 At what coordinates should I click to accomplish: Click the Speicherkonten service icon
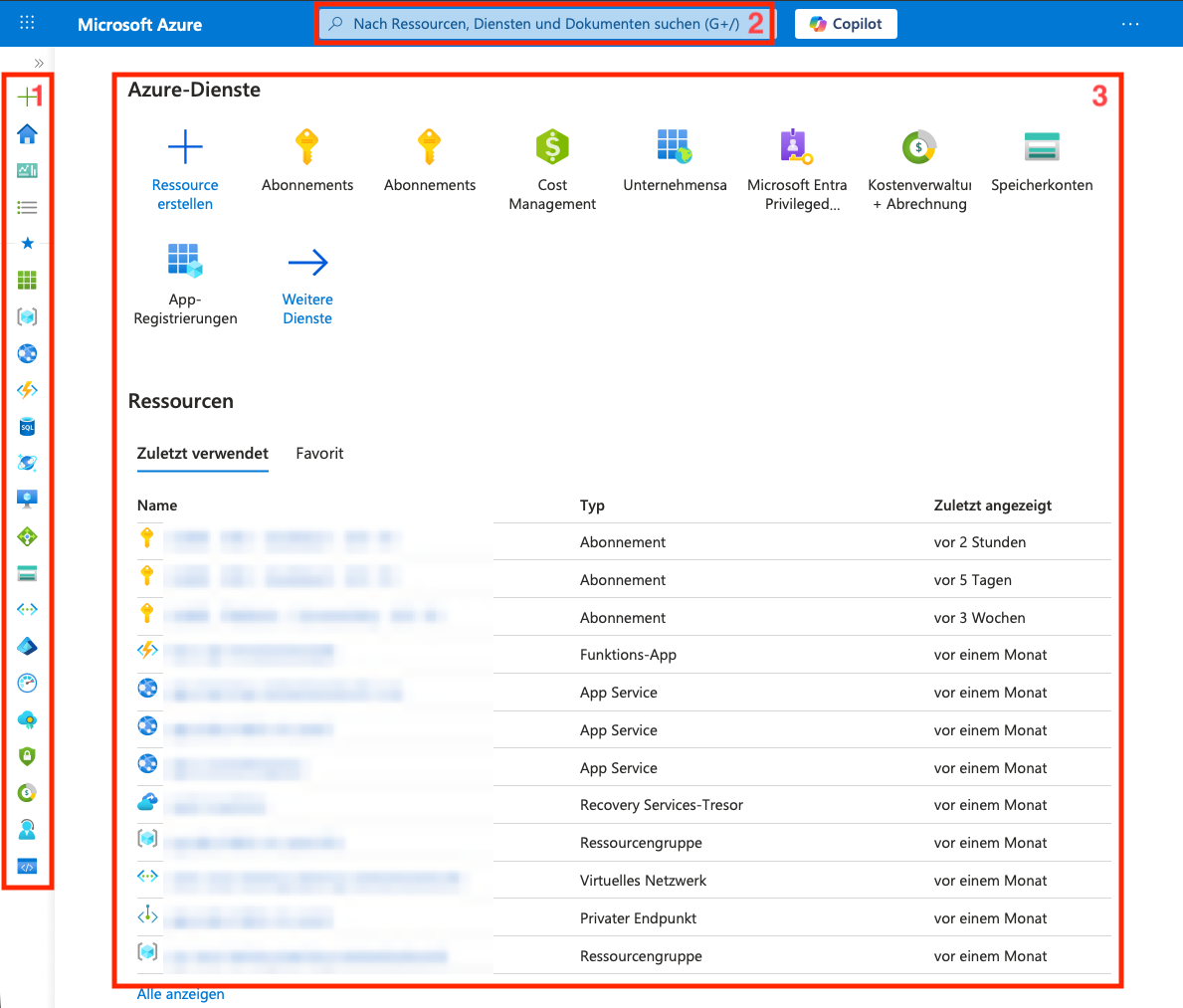(x=1042, y=148)
